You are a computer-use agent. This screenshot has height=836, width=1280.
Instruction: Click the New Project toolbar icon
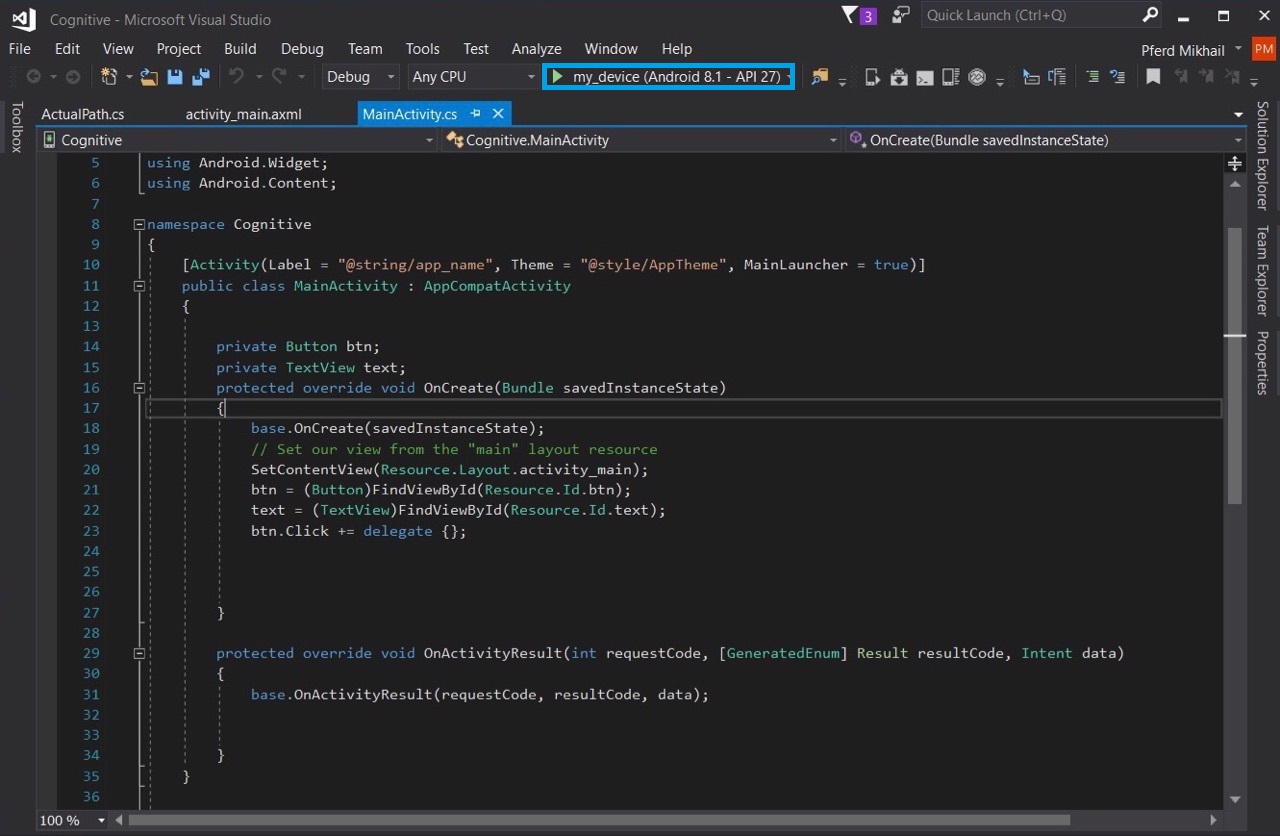pos(108,77)
